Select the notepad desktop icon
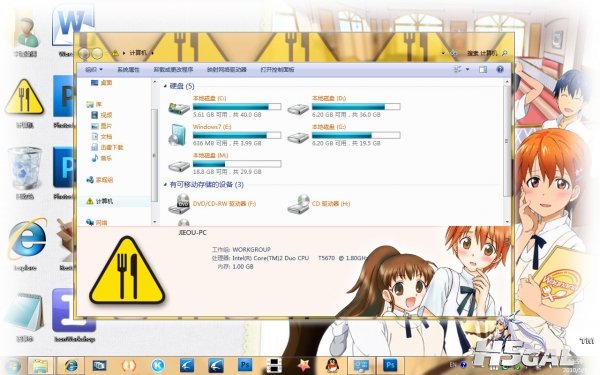The width and height of the screenshot is (600, 375). pos(24,311)
